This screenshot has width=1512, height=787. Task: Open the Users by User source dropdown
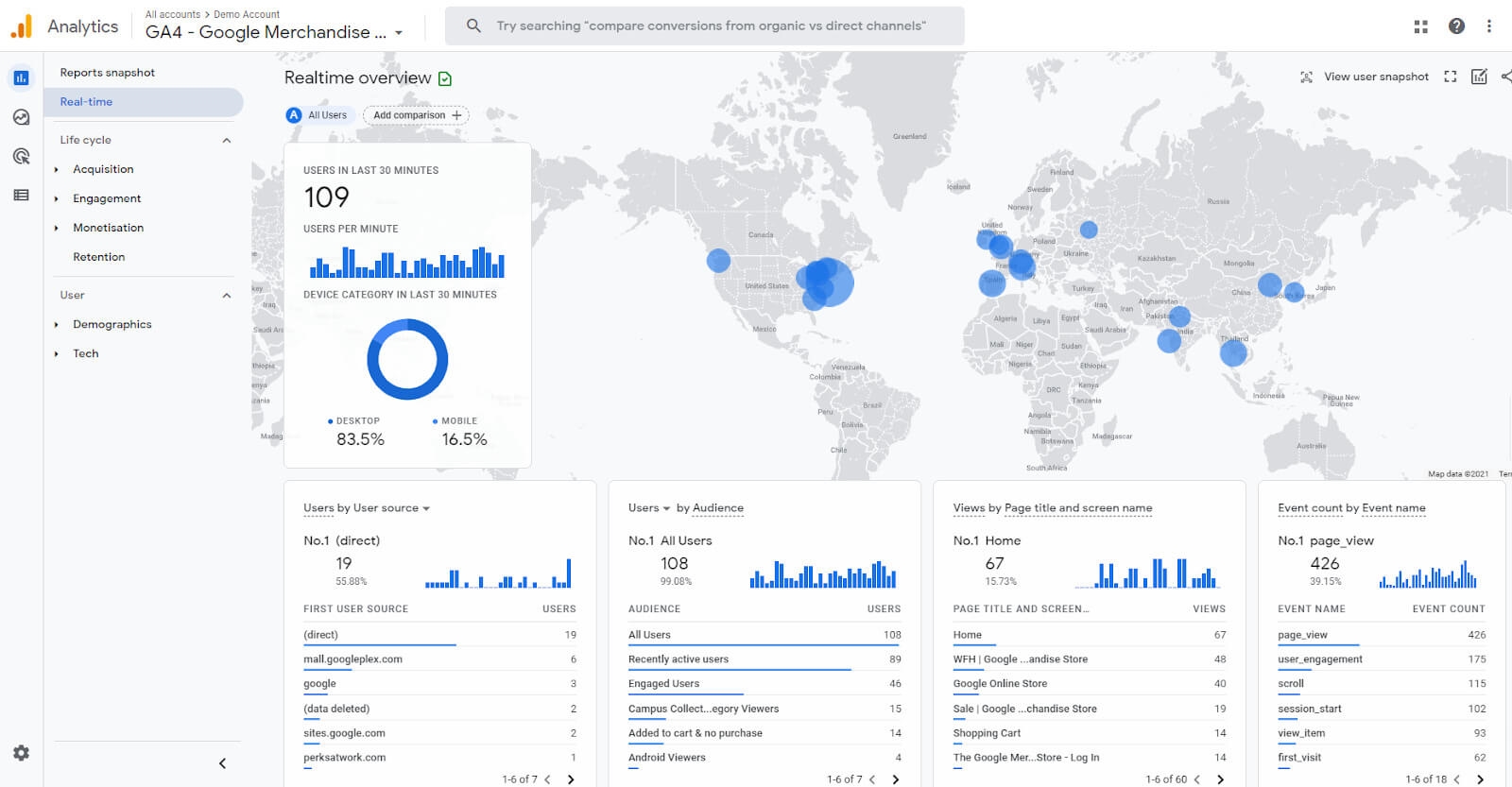point(425,508)
